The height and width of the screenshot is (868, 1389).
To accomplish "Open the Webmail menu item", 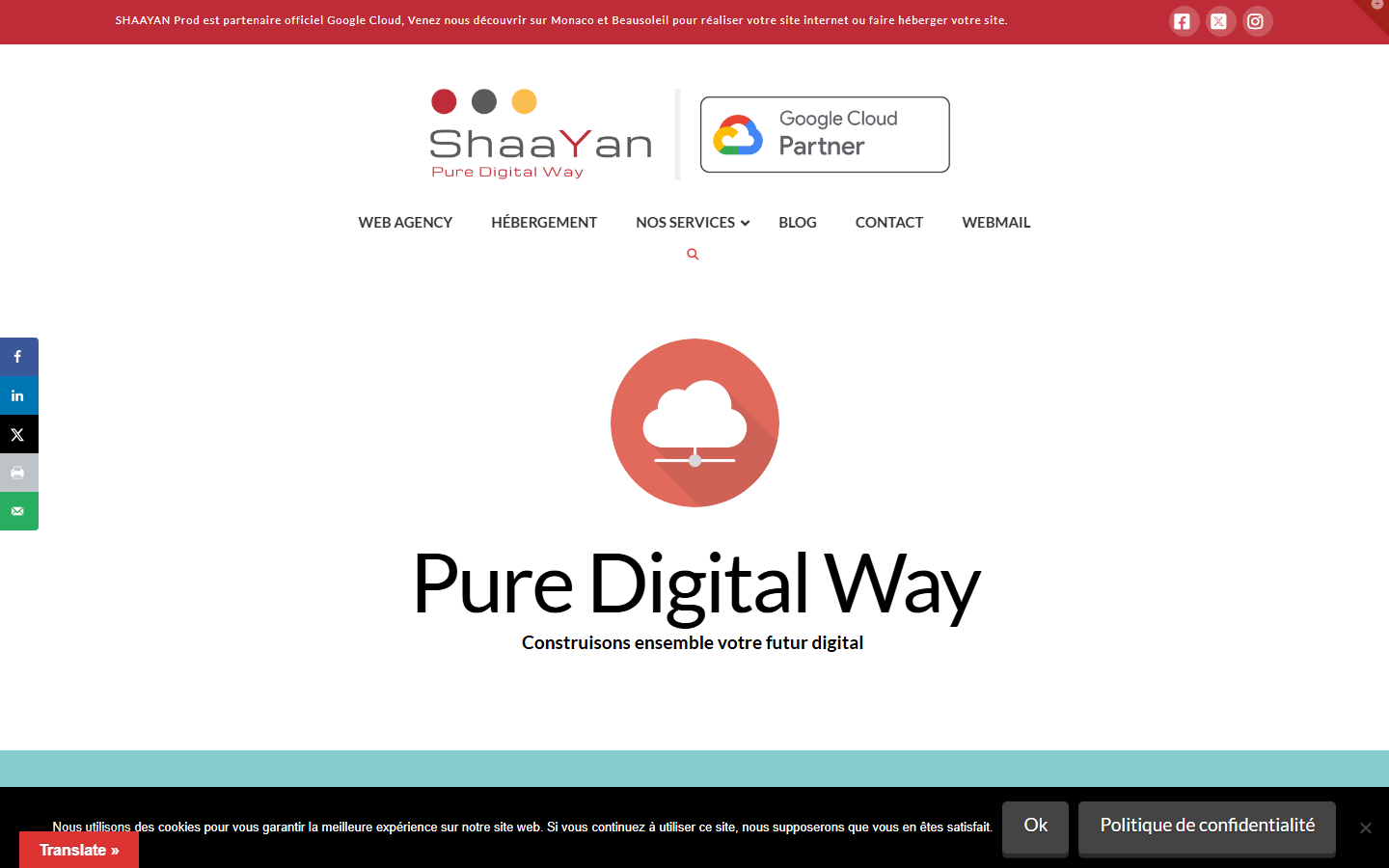I will 996,223.
